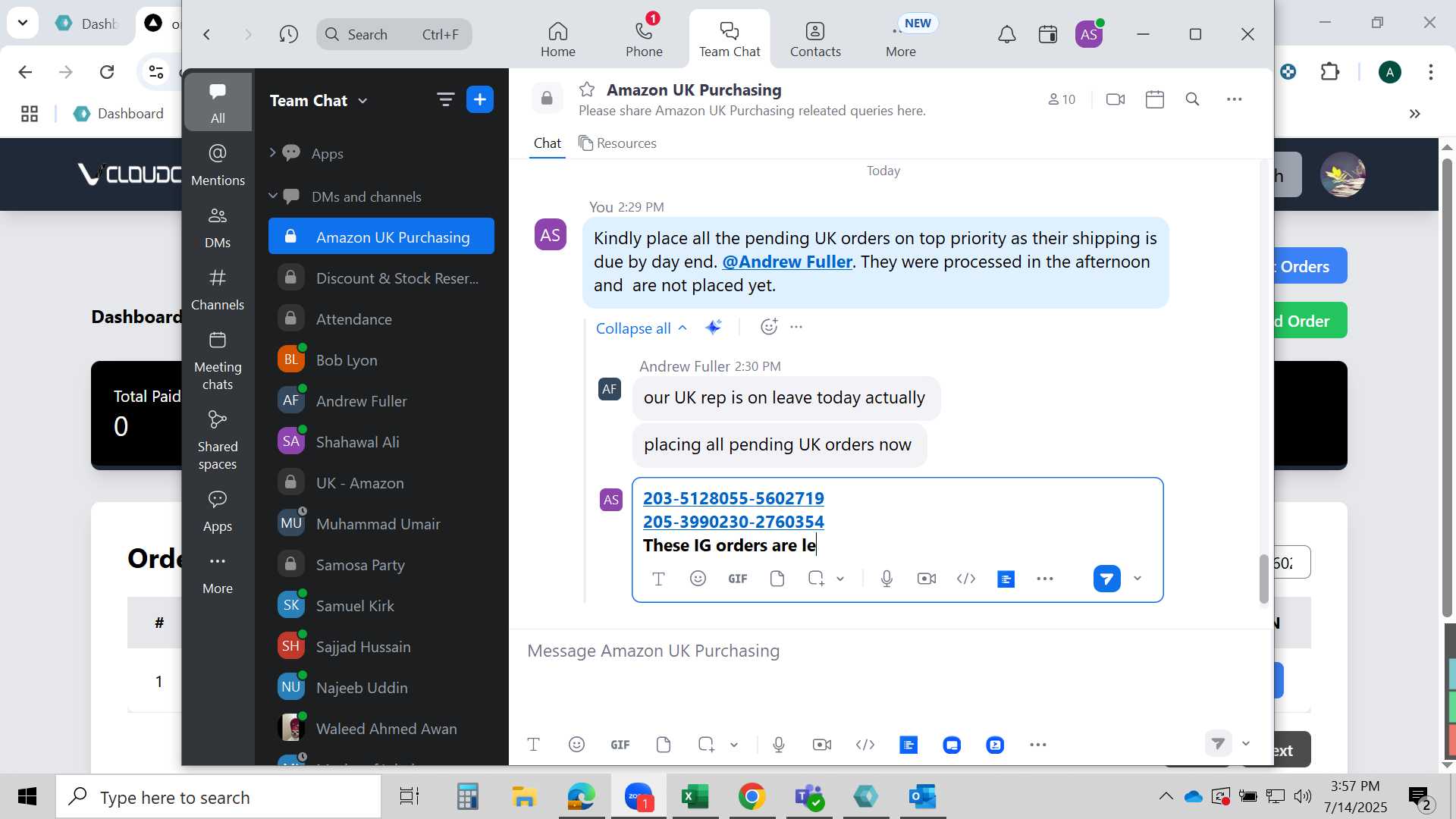The width and height of the screenshot is (1456, 819).
Task: Open the Home tab in Zoom
Action: [x=557, y=39]
